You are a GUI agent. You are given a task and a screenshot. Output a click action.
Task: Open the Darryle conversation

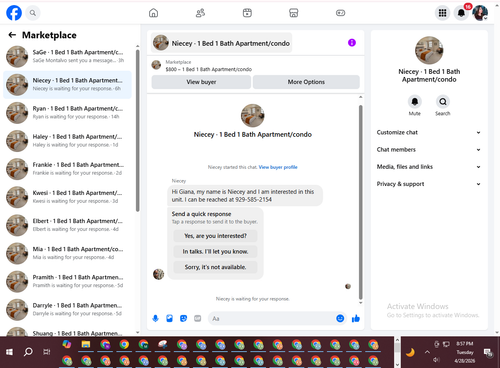click(x=67, y=310)
